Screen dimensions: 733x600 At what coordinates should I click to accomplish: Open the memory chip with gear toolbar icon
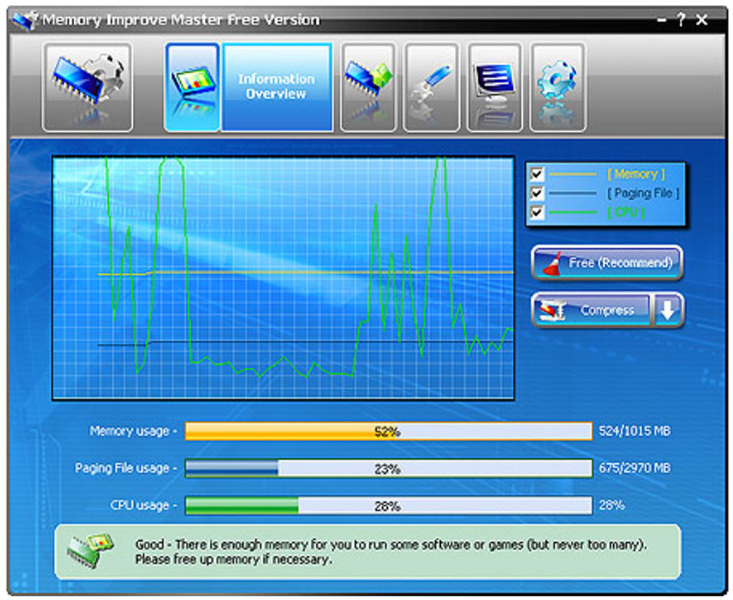click(87, 87)
